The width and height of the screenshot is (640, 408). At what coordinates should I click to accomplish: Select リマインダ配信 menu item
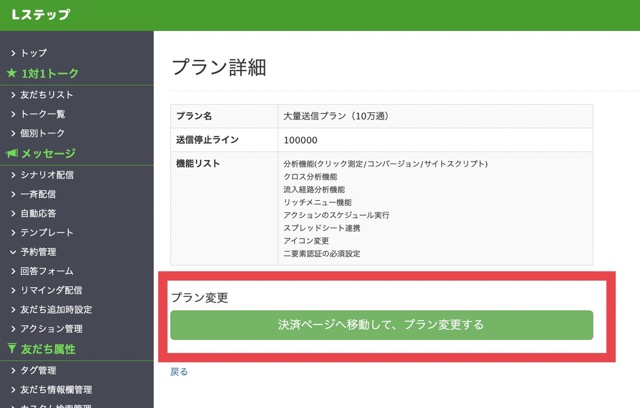click(x=51, y=290)
